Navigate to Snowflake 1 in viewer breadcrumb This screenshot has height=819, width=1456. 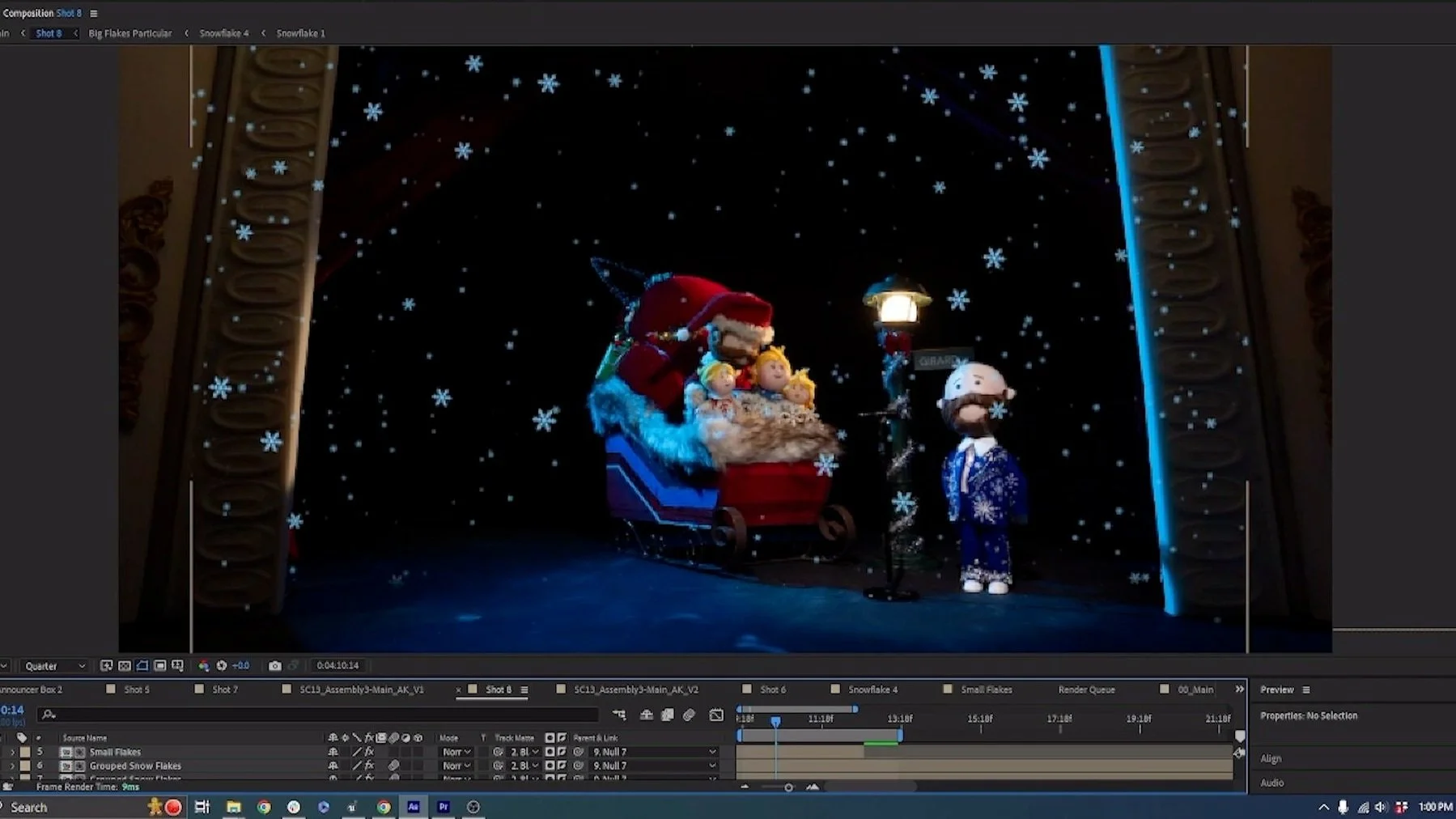coord(300,33)
